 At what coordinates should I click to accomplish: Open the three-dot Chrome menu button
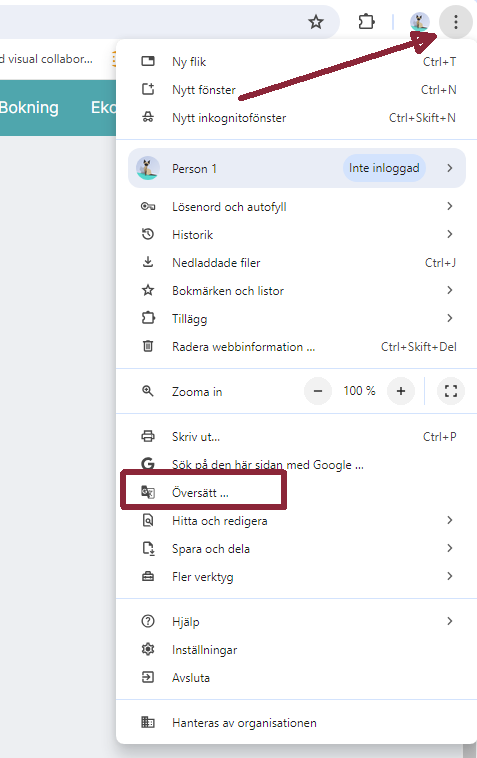456,22
